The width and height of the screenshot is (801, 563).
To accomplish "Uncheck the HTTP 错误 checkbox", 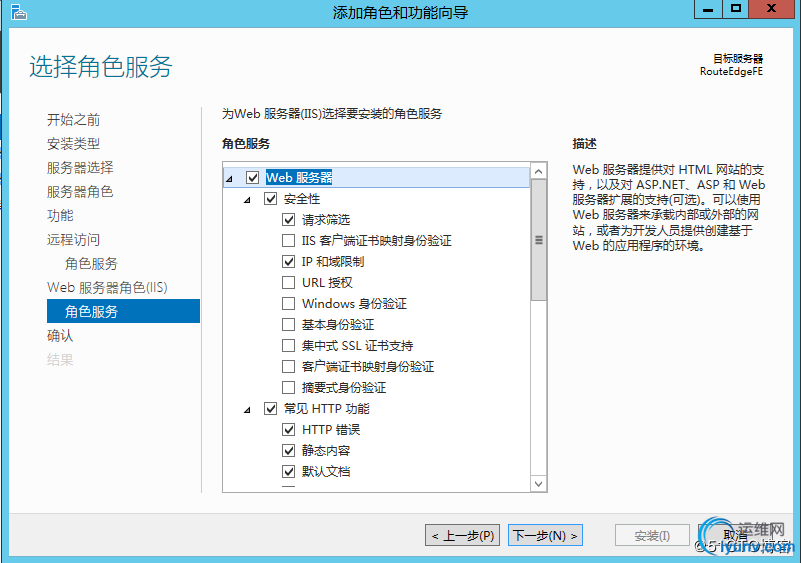I will 288,430.
